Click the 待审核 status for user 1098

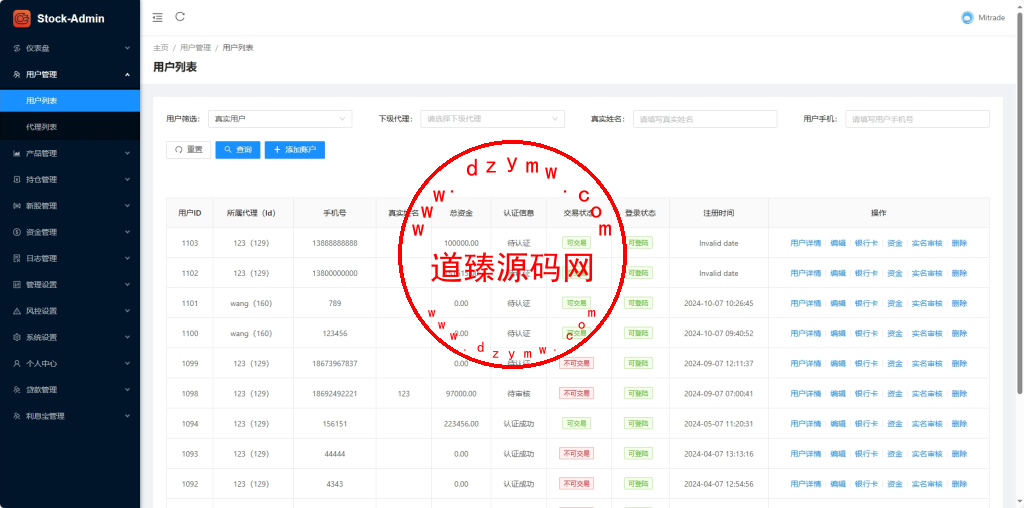(x=519, y=393)
